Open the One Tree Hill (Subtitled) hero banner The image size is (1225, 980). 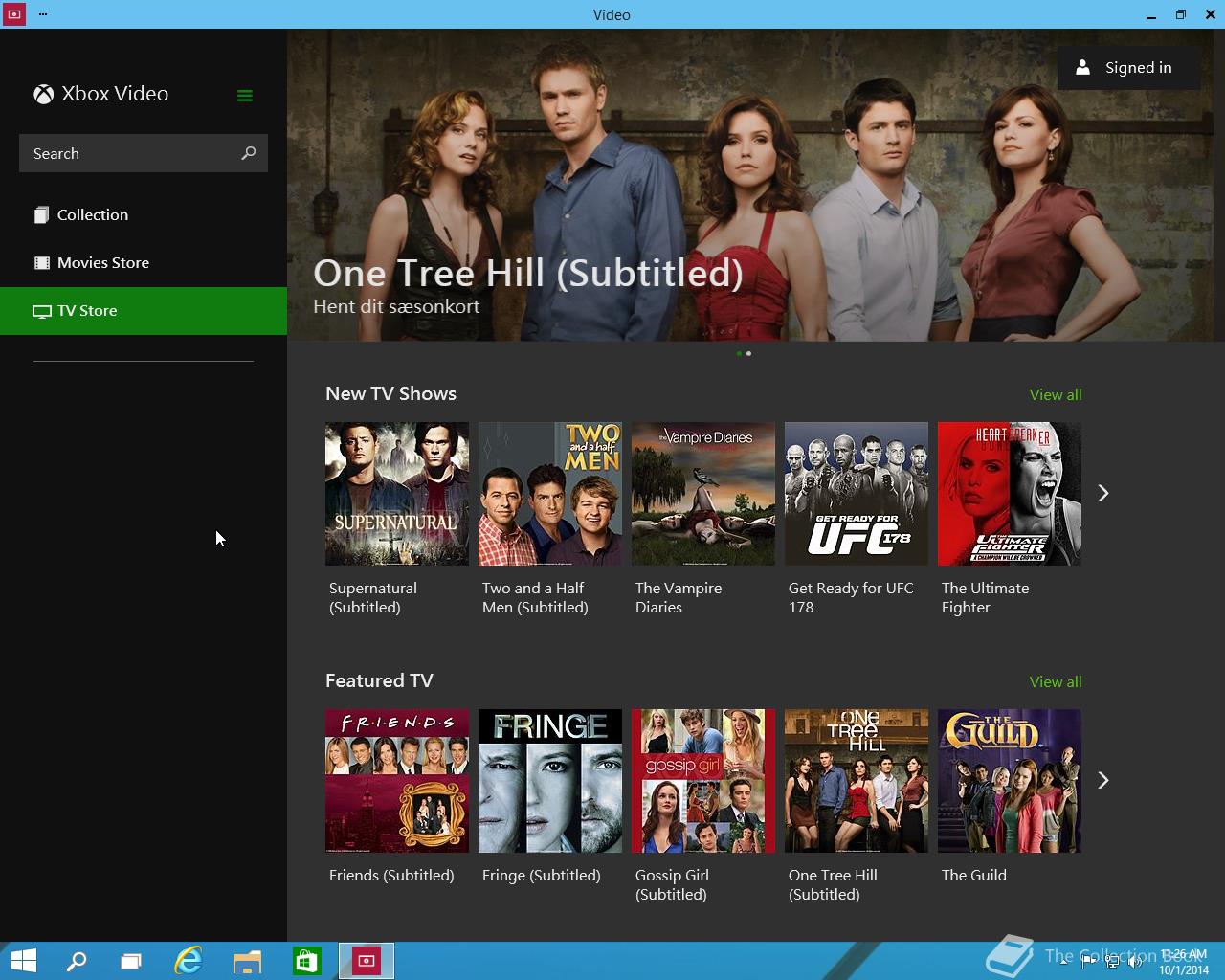(x=756, y=185)
